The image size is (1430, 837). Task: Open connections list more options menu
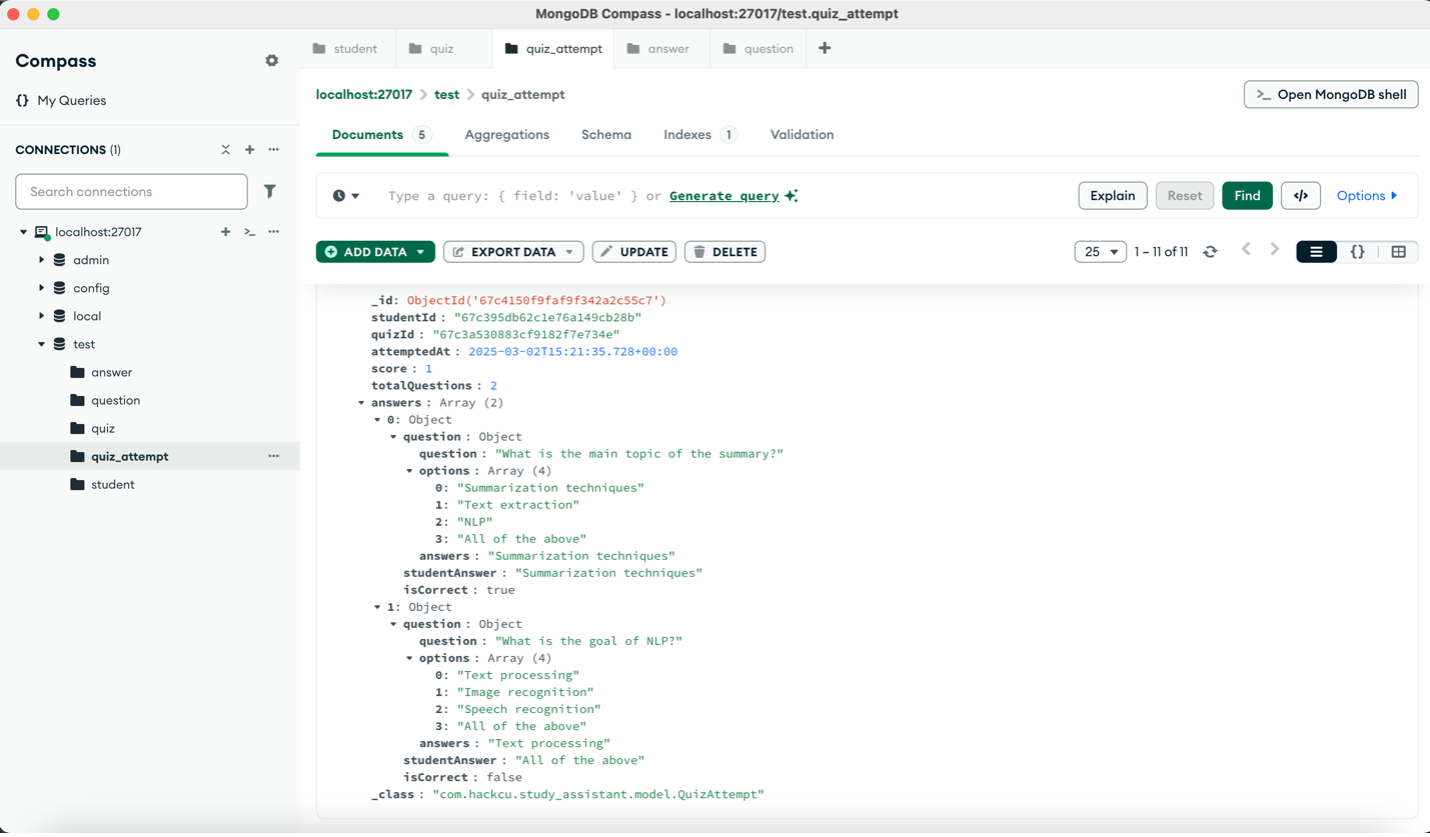[274, 150]
